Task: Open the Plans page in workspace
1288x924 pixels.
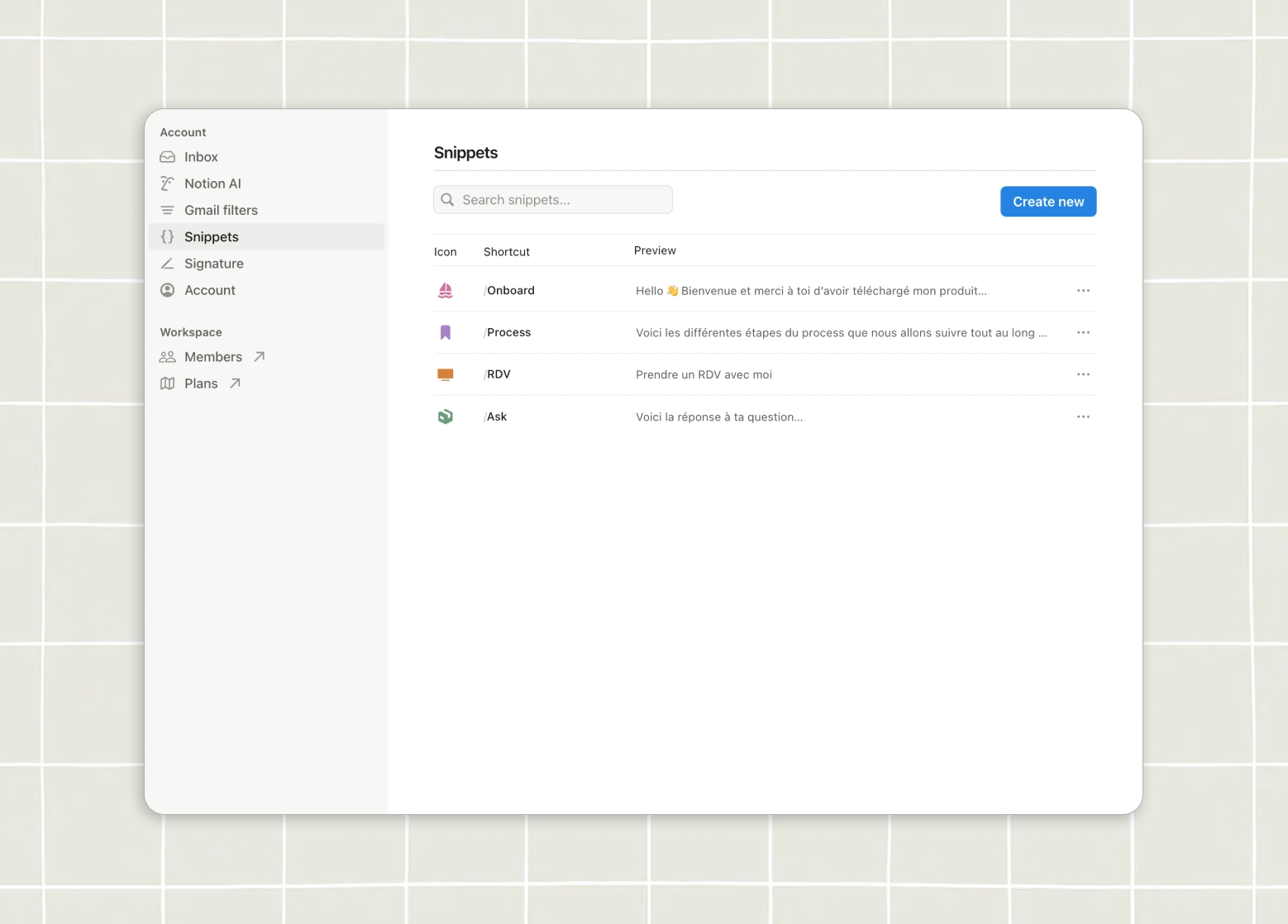Action: click(234, 383)
